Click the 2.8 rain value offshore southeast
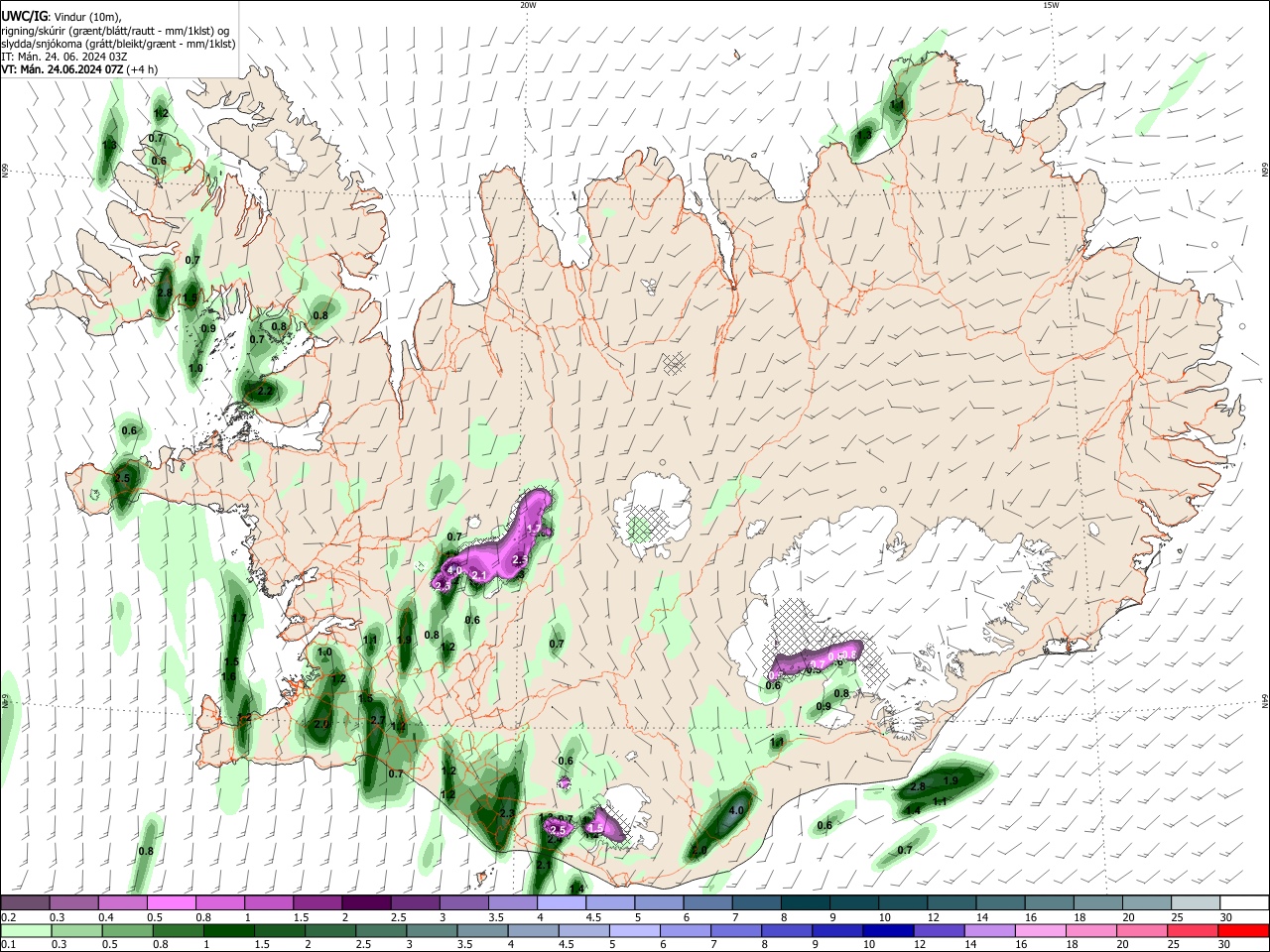The height and width of the screenshot is (952, 1270). (x=917, y=786)
